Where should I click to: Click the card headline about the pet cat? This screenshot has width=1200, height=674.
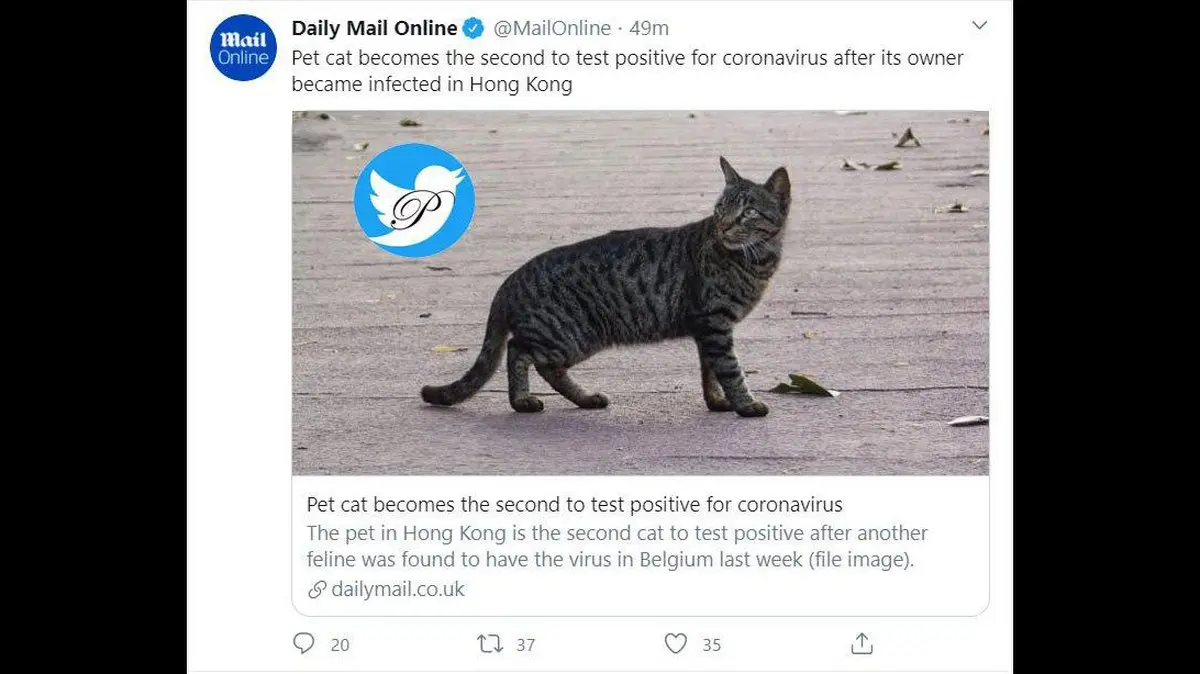click(574, 504)
